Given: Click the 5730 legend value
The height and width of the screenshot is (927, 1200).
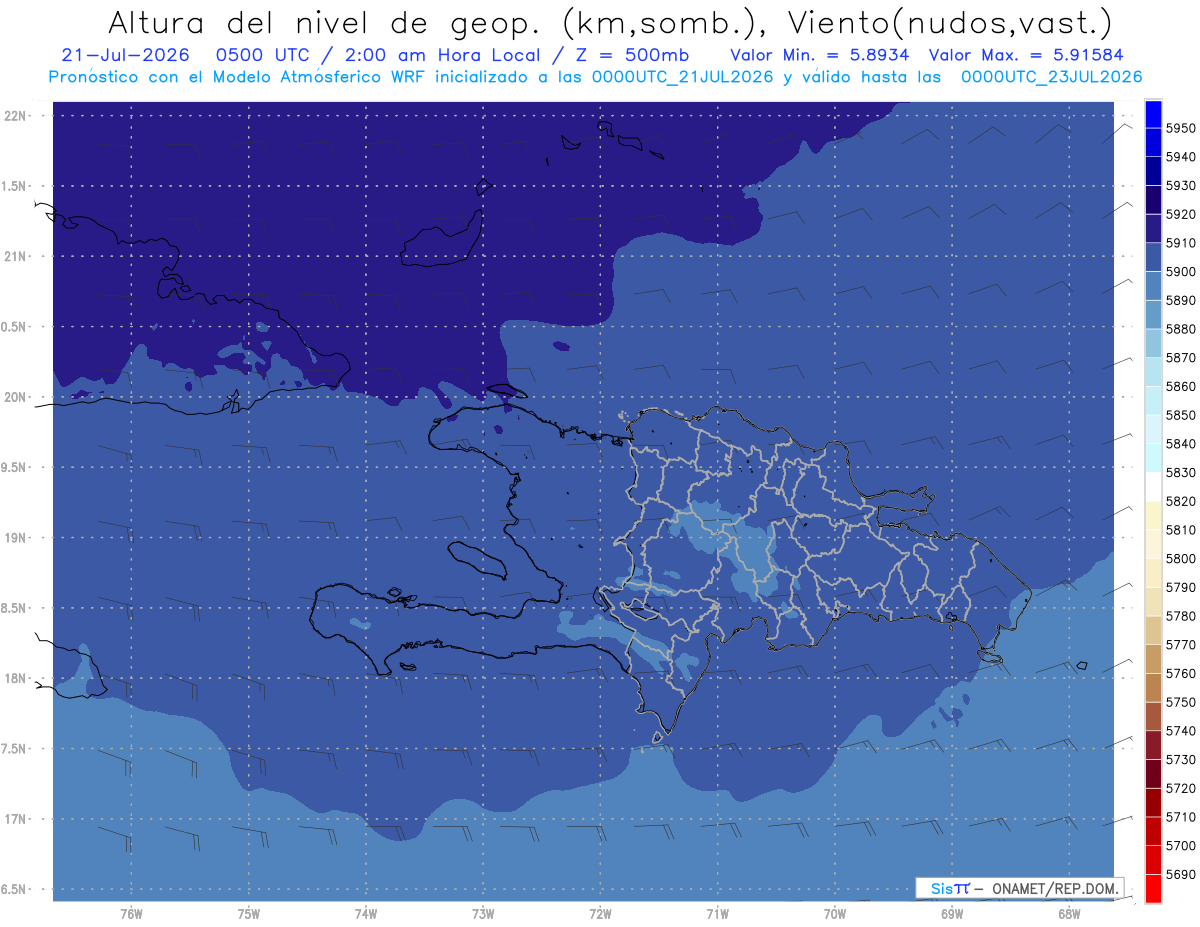Looking at the screenshot, I should tap(1180, 760).
